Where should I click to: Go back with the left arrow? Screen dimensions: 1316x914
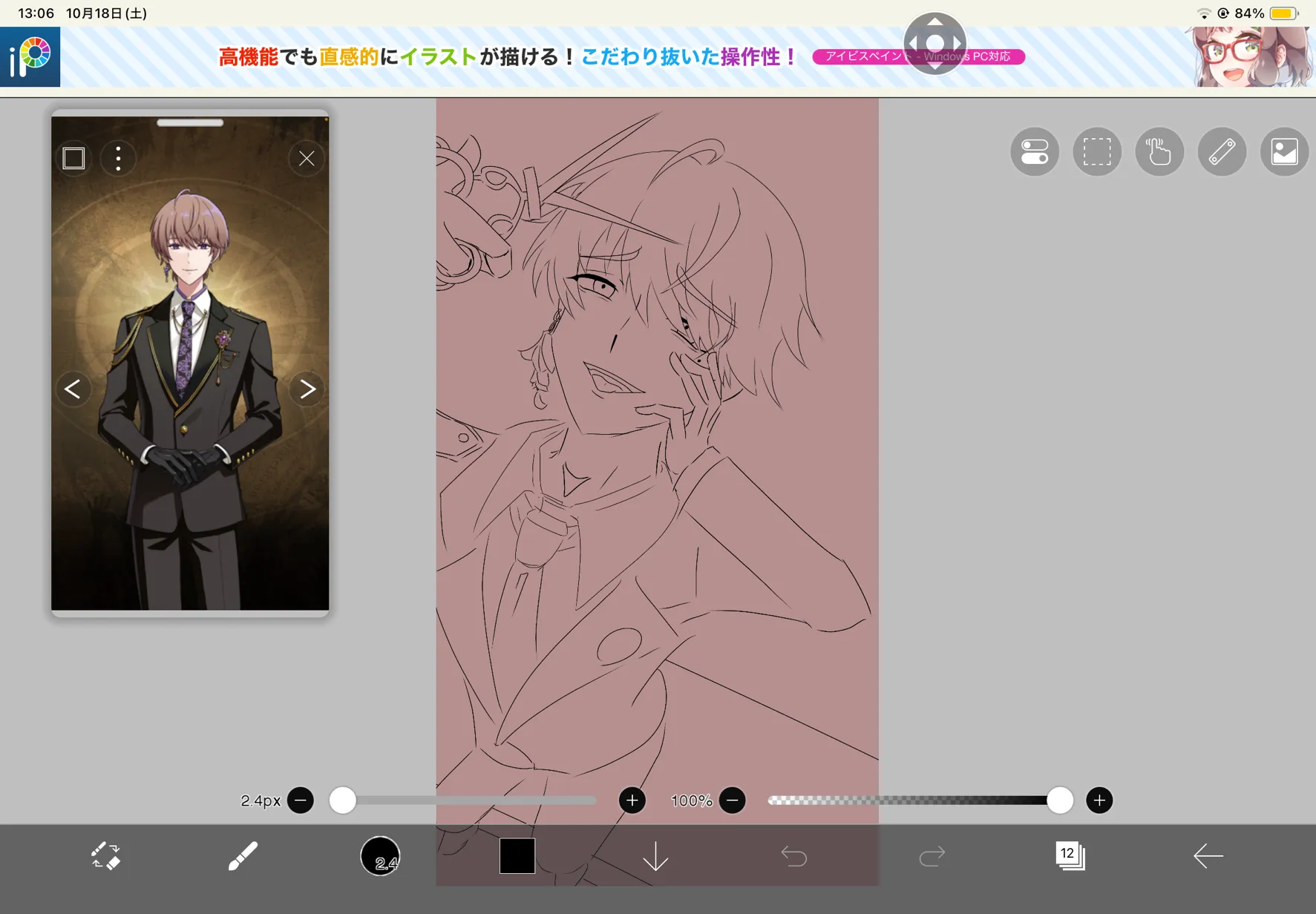click(x=1208, y=856)
